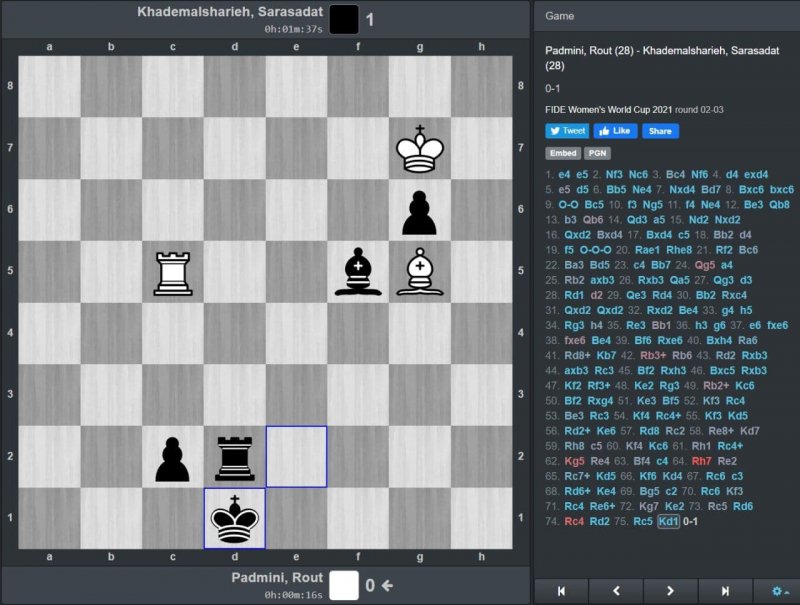Select the white bishop on g5

click(420, 272)
